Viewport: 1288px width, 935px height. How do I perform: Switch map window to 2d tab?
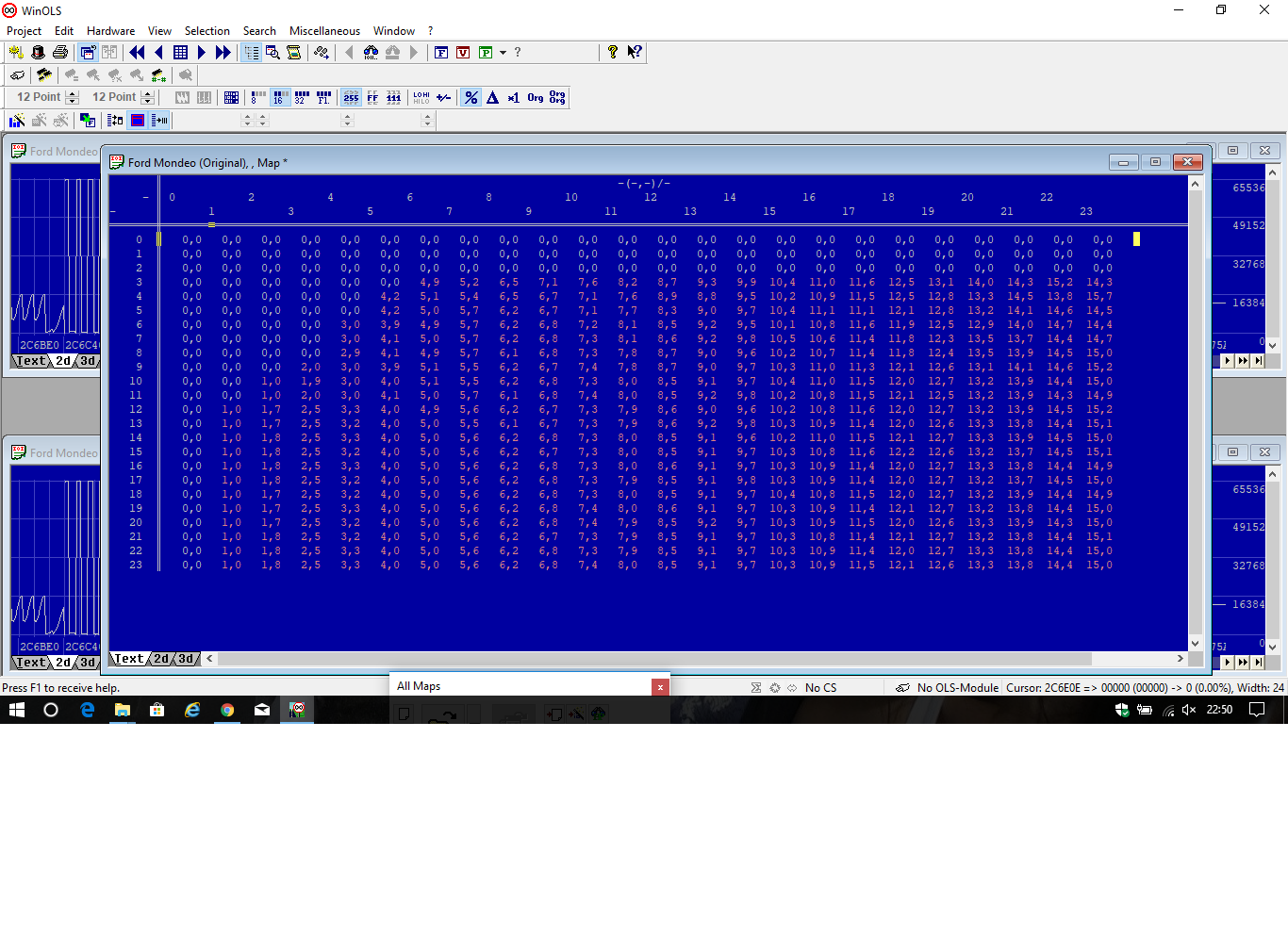tap(161, 659)
